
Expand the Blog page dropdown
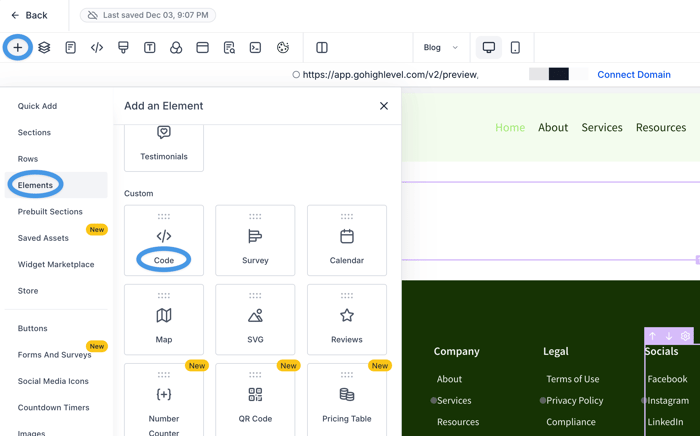440,47
